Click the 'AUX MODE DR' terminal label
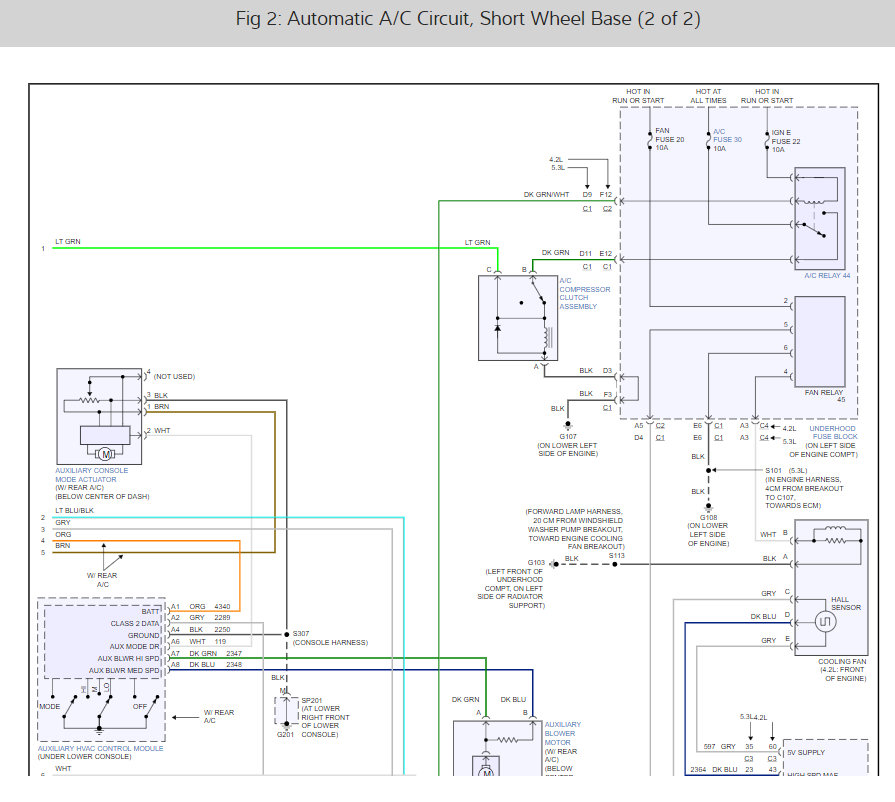The height and width of the screenshot is (802, 895). point(135,647)
